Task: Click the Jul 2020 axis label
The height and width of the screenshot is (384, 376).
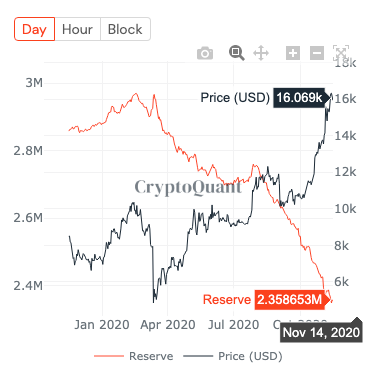Action: pos(233,325)
